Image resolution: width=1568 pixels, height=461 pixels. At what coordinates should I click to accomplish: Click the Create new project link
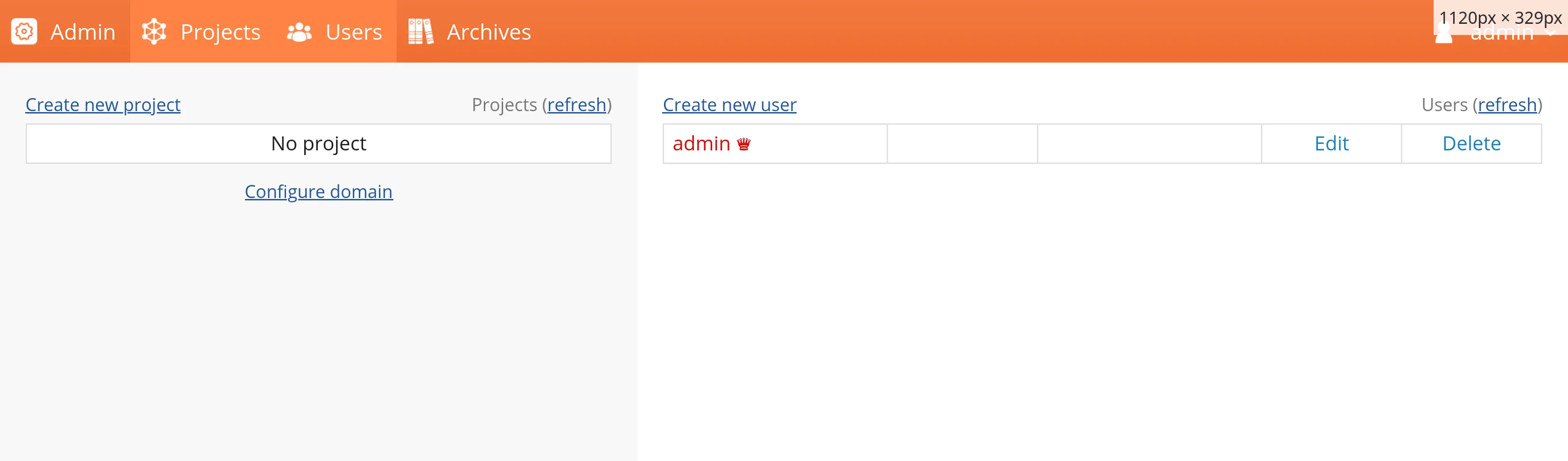pyautogui.click(x=103, y=105)
